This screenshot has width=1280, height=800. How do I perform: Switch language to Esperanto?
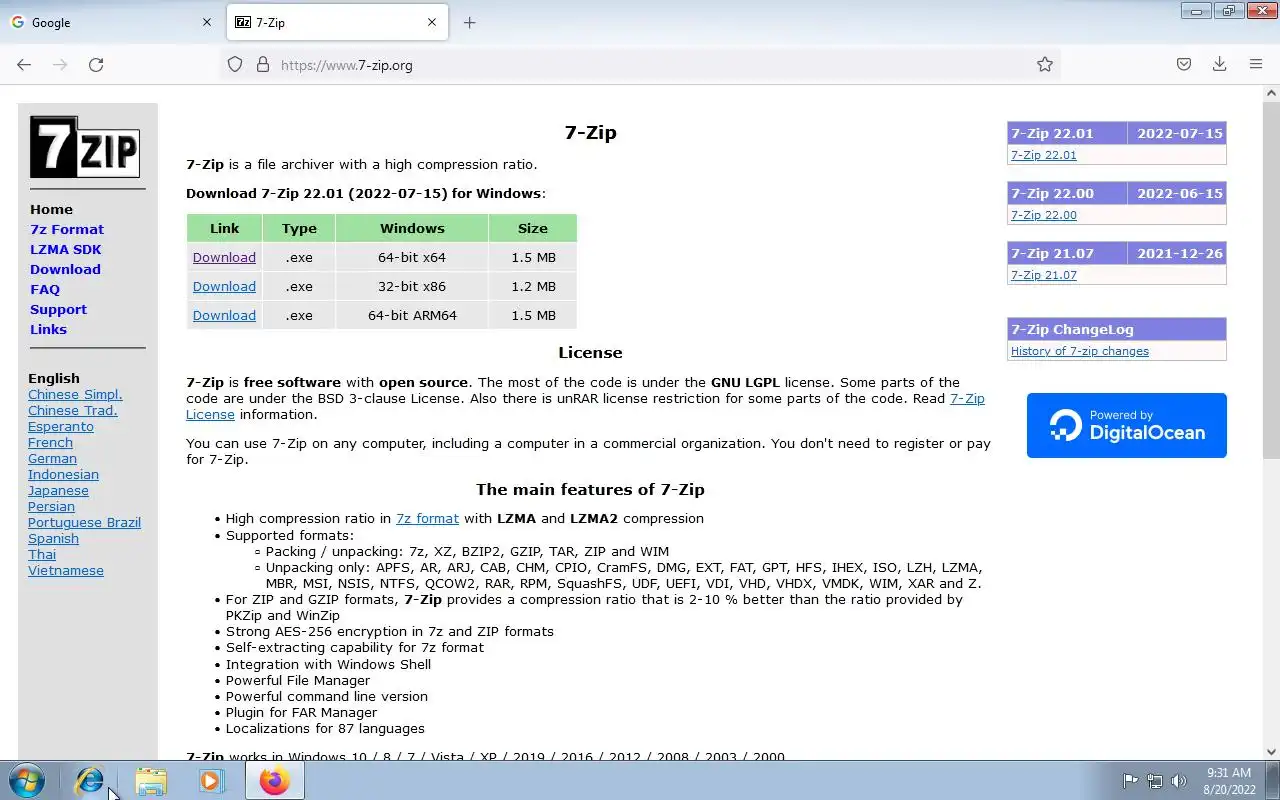click(61, 426)
